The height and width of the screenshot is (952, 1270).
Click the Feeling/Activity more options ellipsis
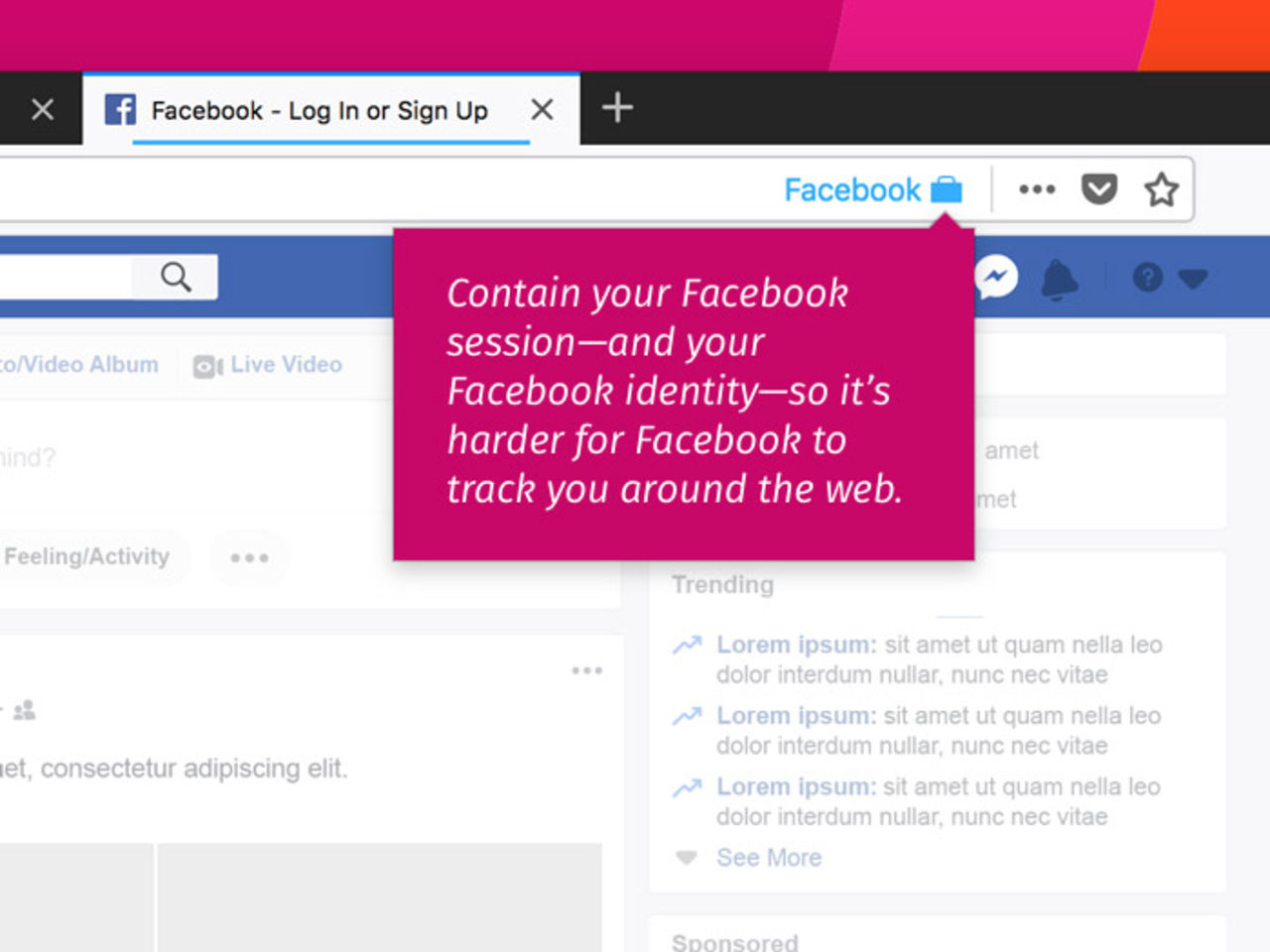[249, 557]
